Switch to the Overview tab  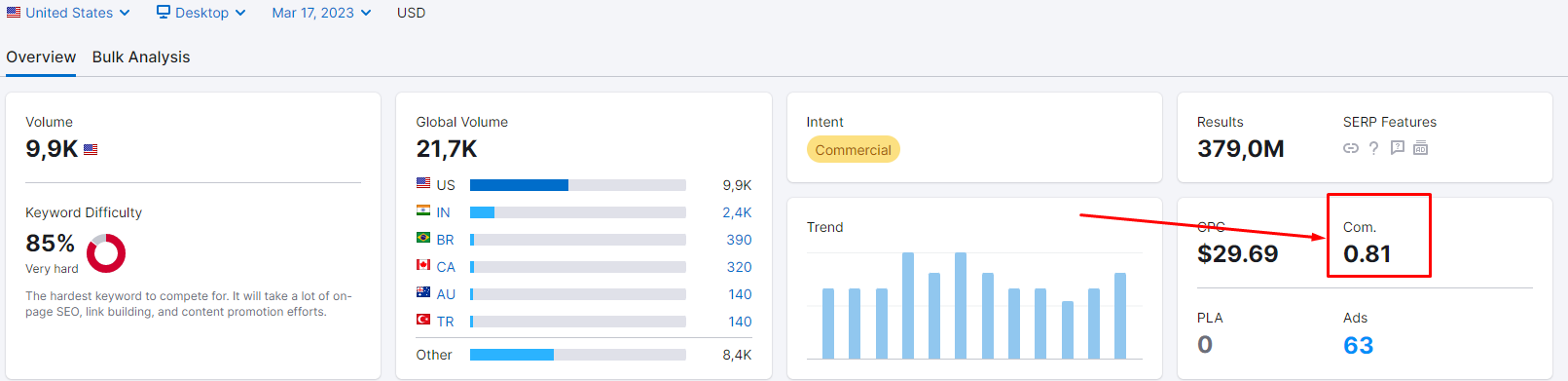click(41, 57)
